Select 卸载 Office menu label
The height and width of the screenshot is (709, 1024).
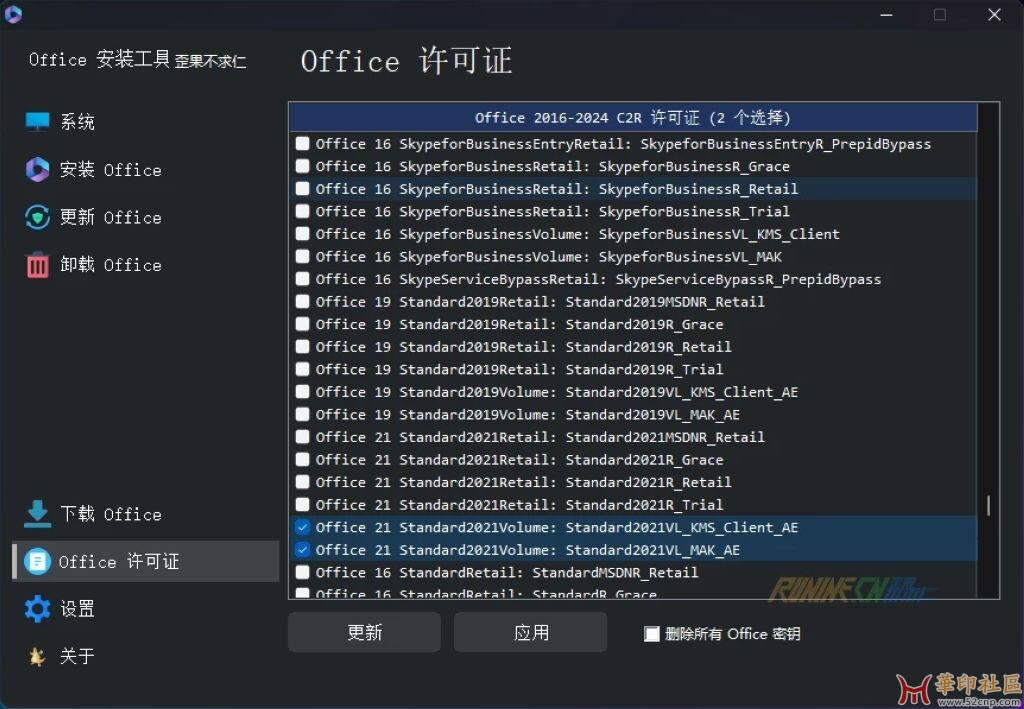point(110,265)
